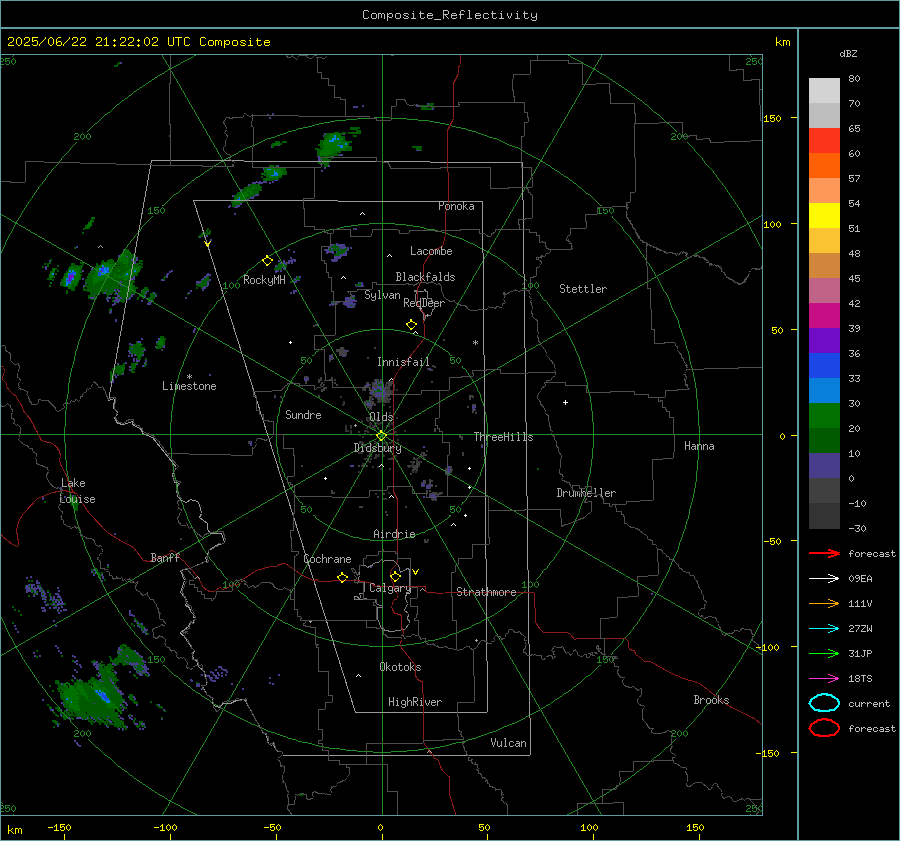Click the 39 dBZ magenta color swatch
Image resolution: width=900 pixels, height=841 pixels.
(x=824, y=316)
